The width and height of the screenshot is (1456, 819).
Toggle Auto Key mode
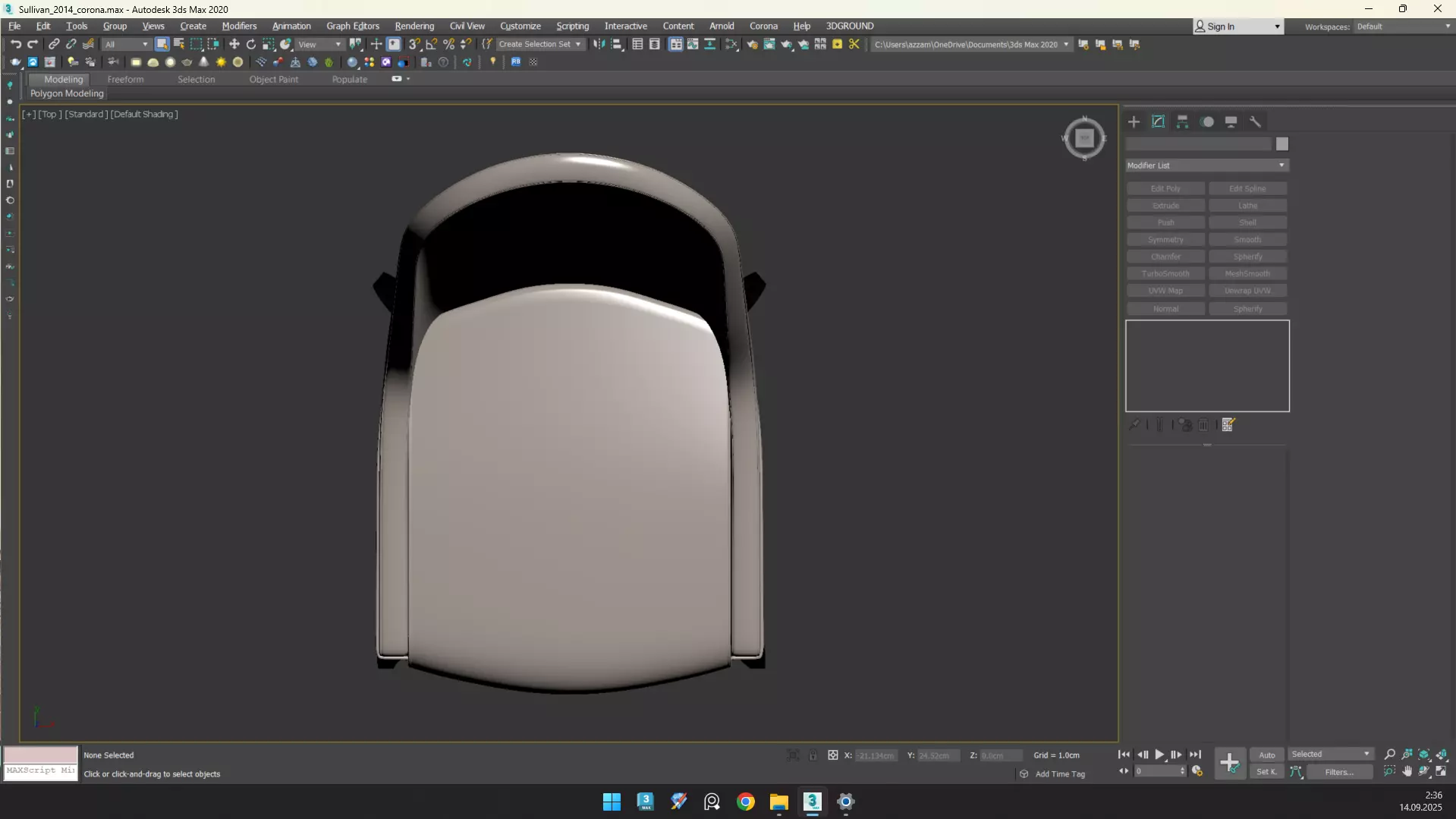point(1266,754)
